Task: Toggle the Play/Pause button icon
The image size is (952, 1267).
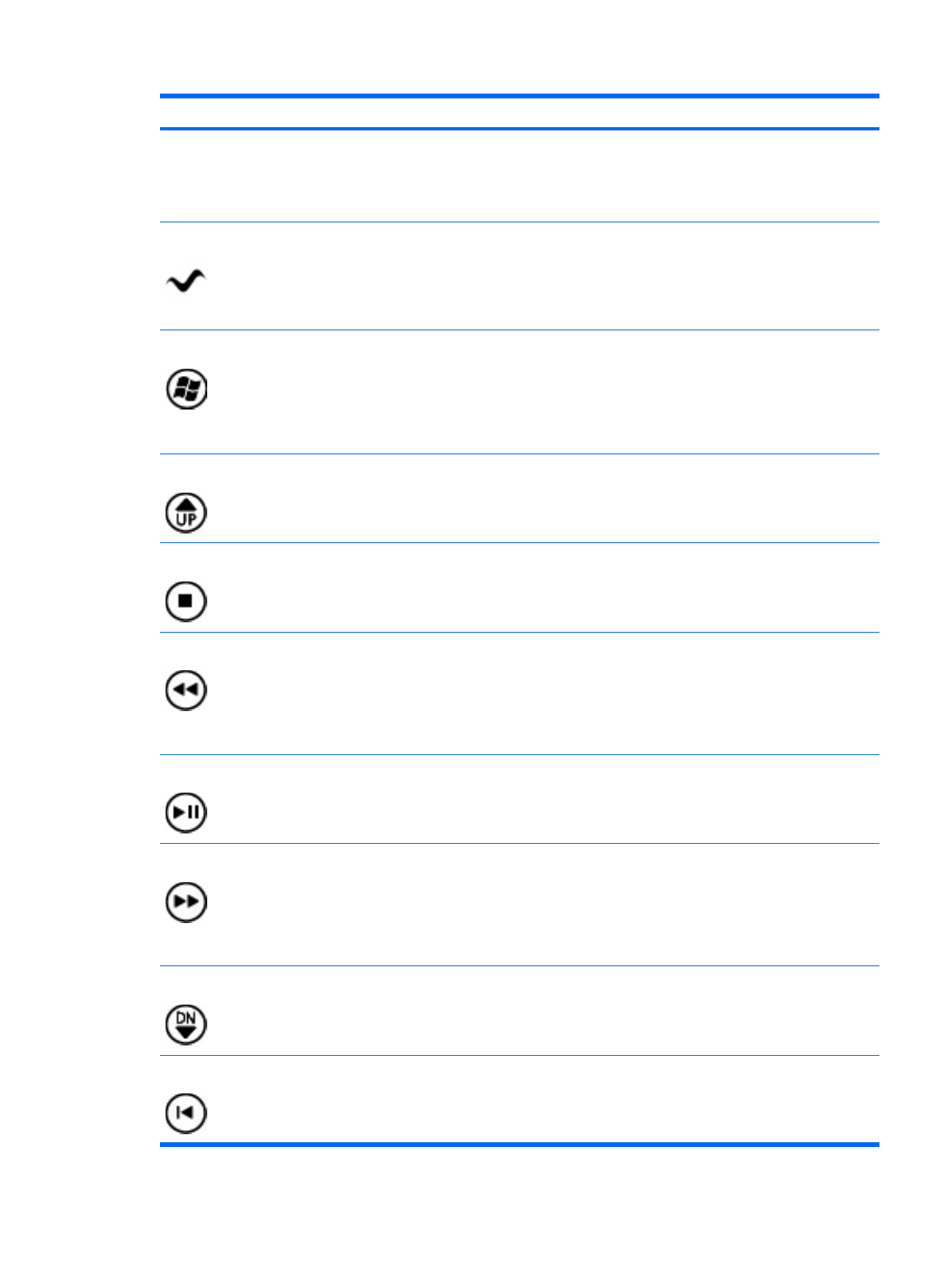Action: click(186, 812)
